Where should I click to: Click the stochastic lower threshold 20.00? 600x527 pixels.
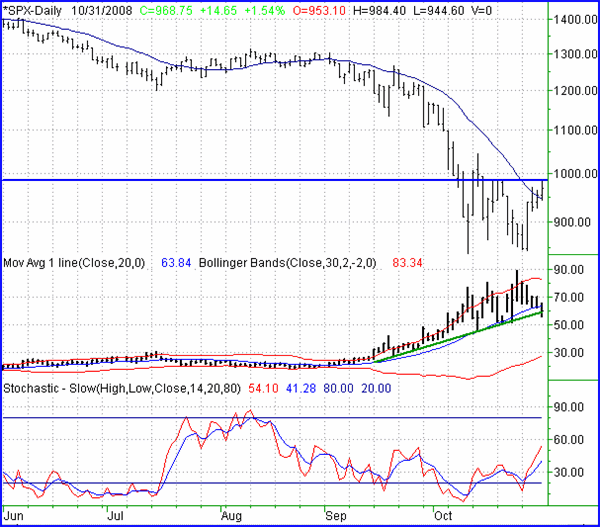(376, 388)
